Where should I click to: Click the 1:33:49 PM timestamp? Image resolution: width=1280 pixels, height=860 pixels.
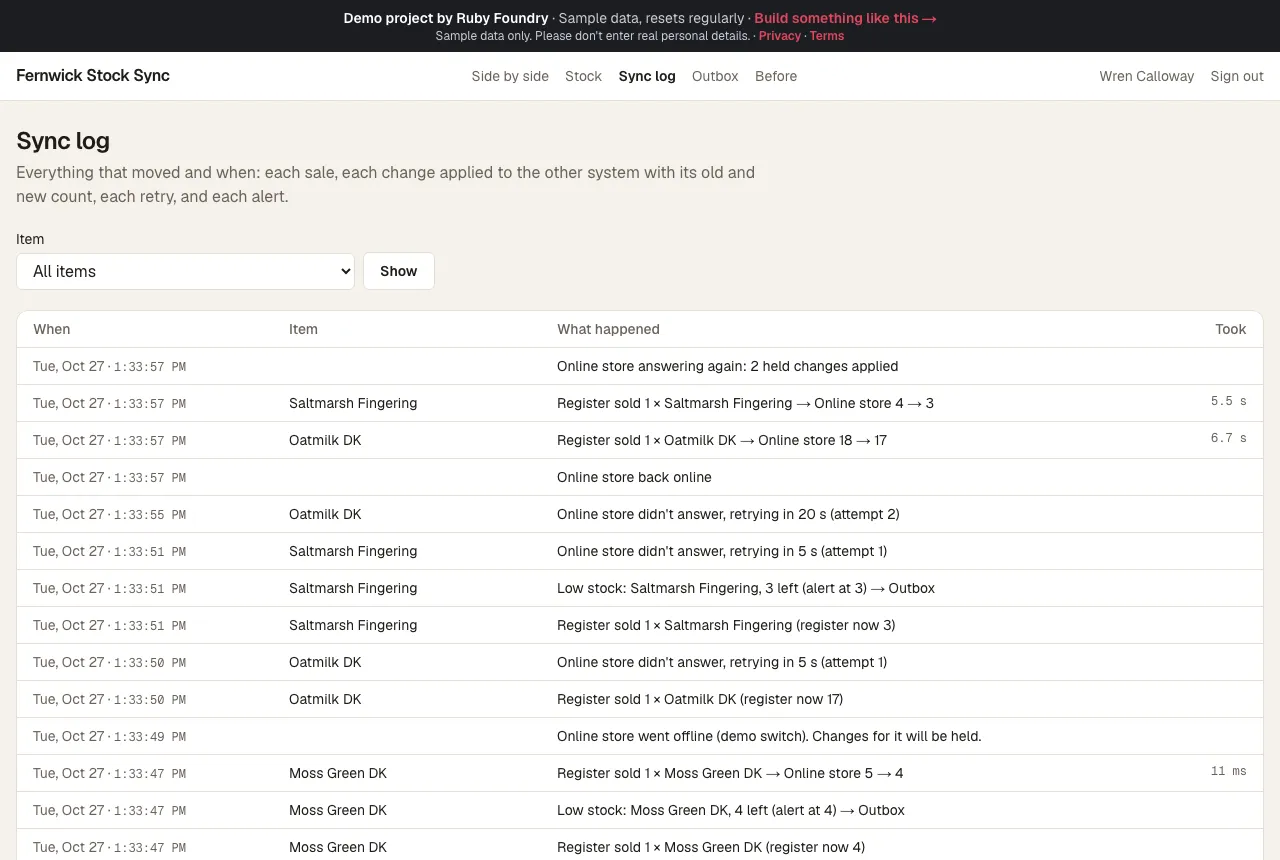(150, 737)
